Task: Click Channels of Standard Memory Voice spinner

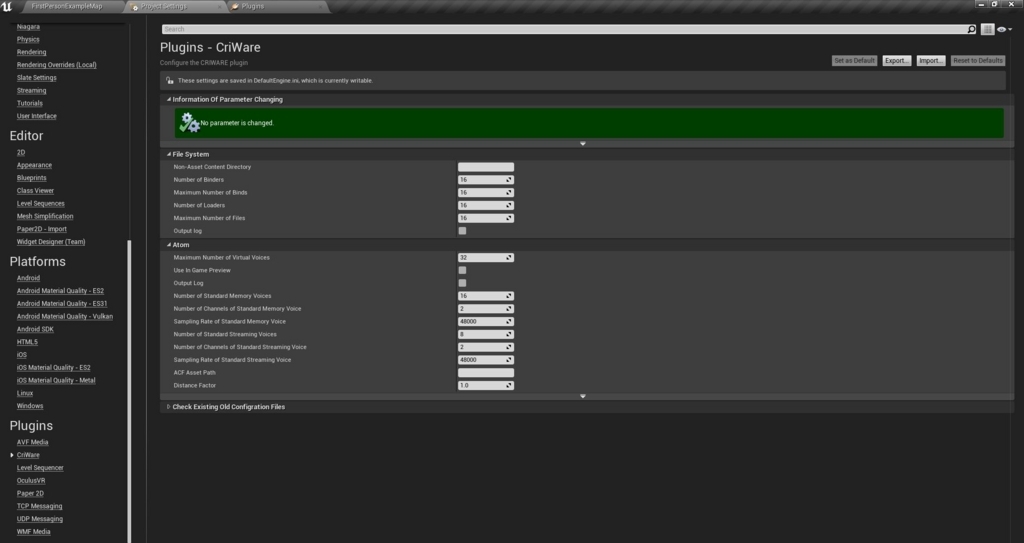Action: tap(486, 308)
